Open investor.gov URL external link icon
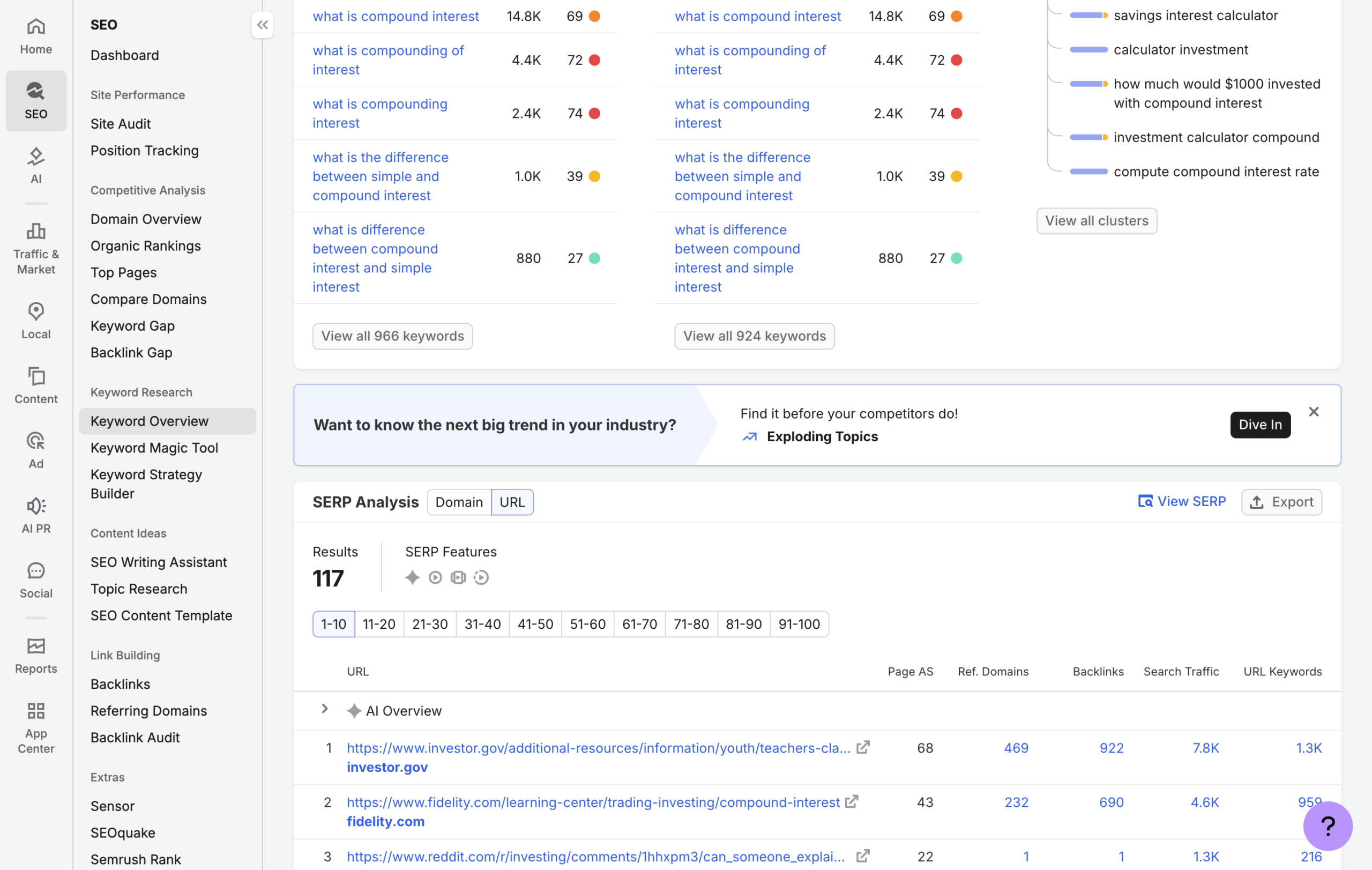 863,747
